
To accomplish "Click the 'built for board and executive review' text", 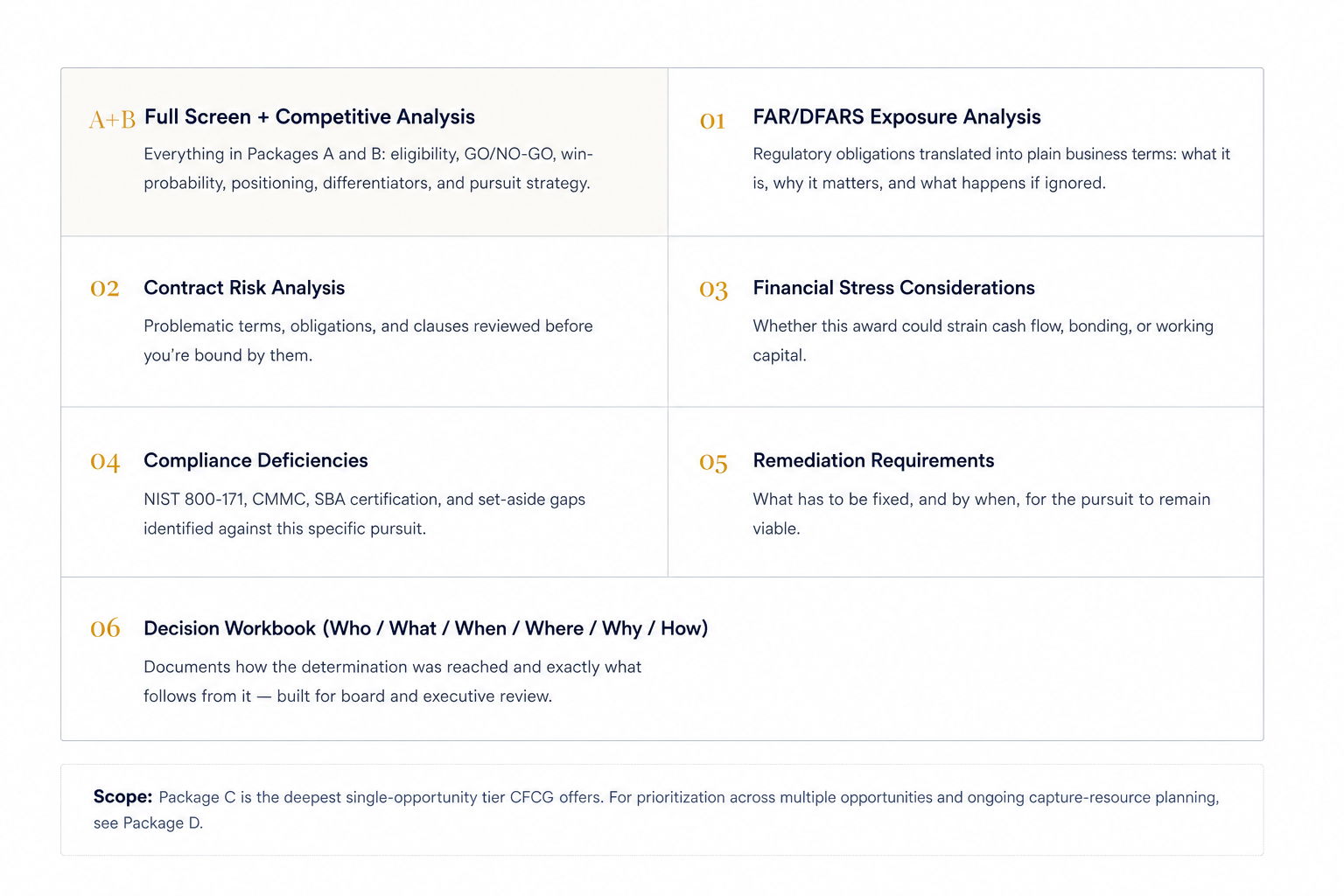I will point(414,696).
